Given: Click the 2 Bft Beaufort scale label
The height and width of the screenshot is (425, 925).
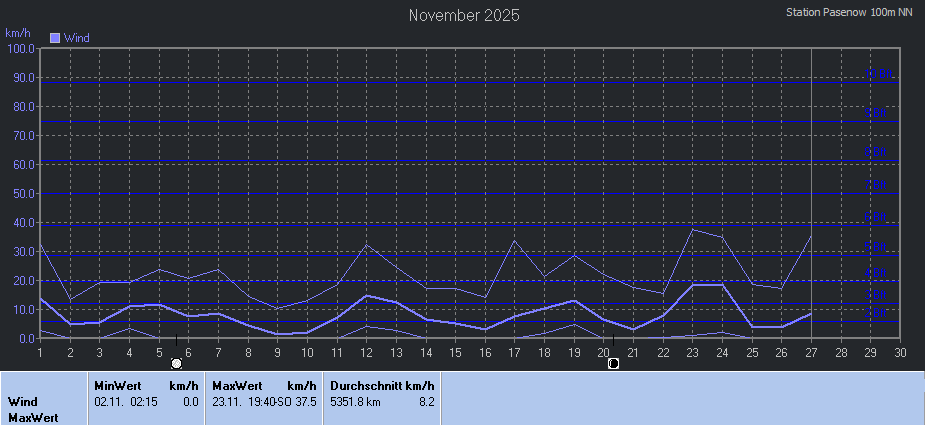Looking at the screenshot, I should click(876, 313).
